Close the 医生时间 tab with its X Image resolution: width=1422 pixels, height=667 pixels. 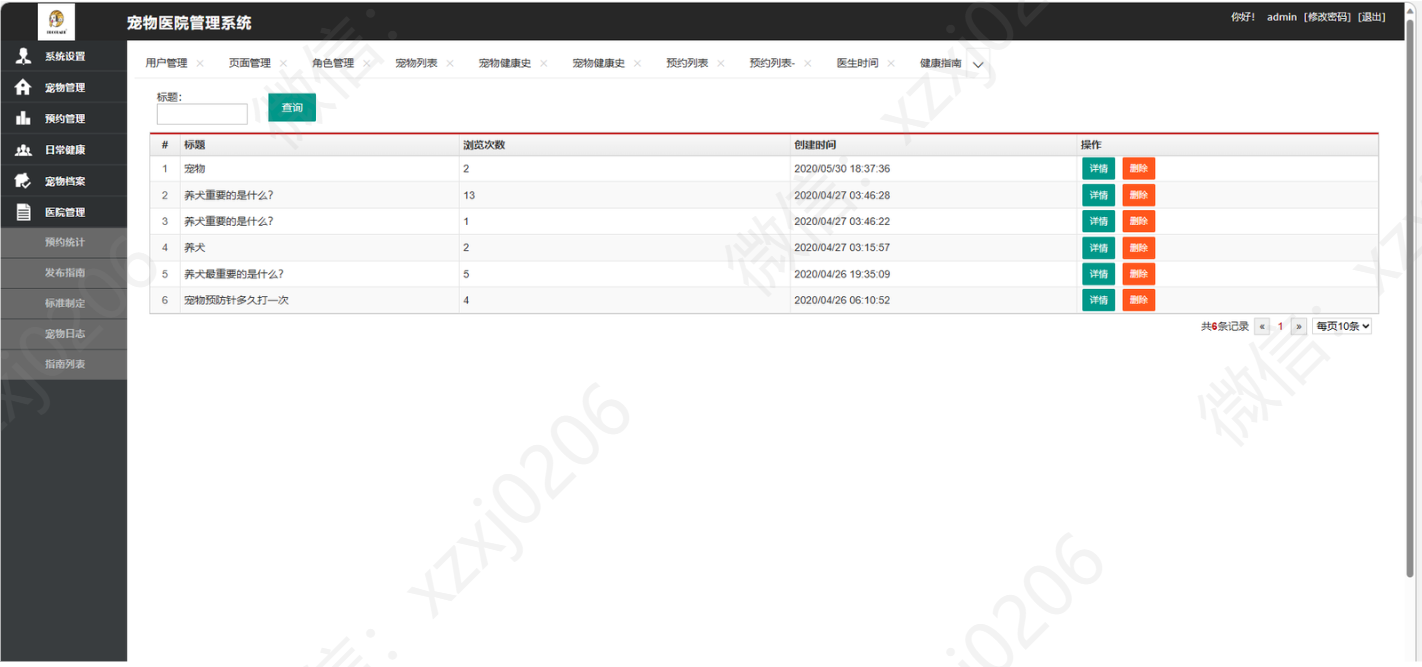coord(891,63)
